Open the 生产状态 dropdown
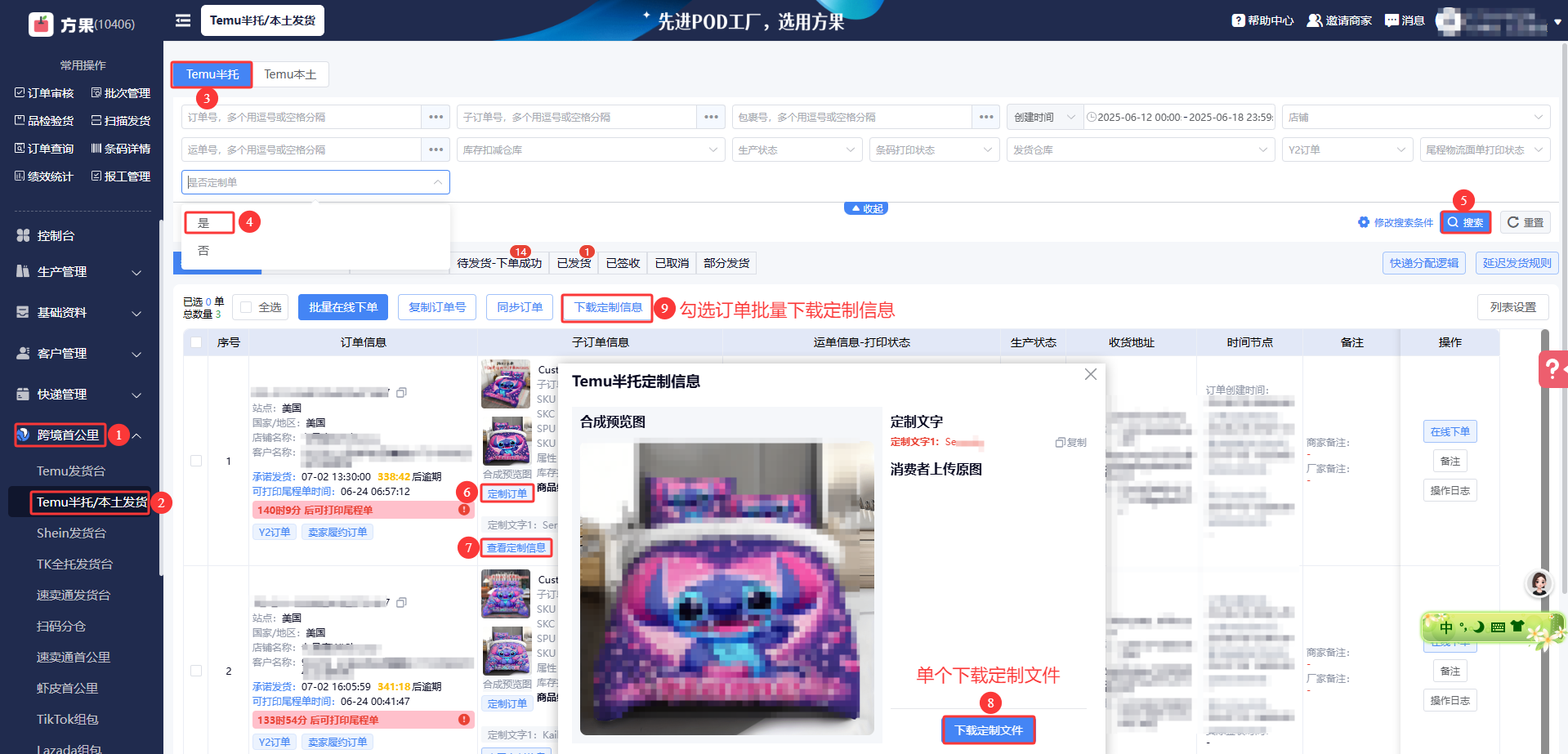The image size is (1568, 754). pos(797,149)
